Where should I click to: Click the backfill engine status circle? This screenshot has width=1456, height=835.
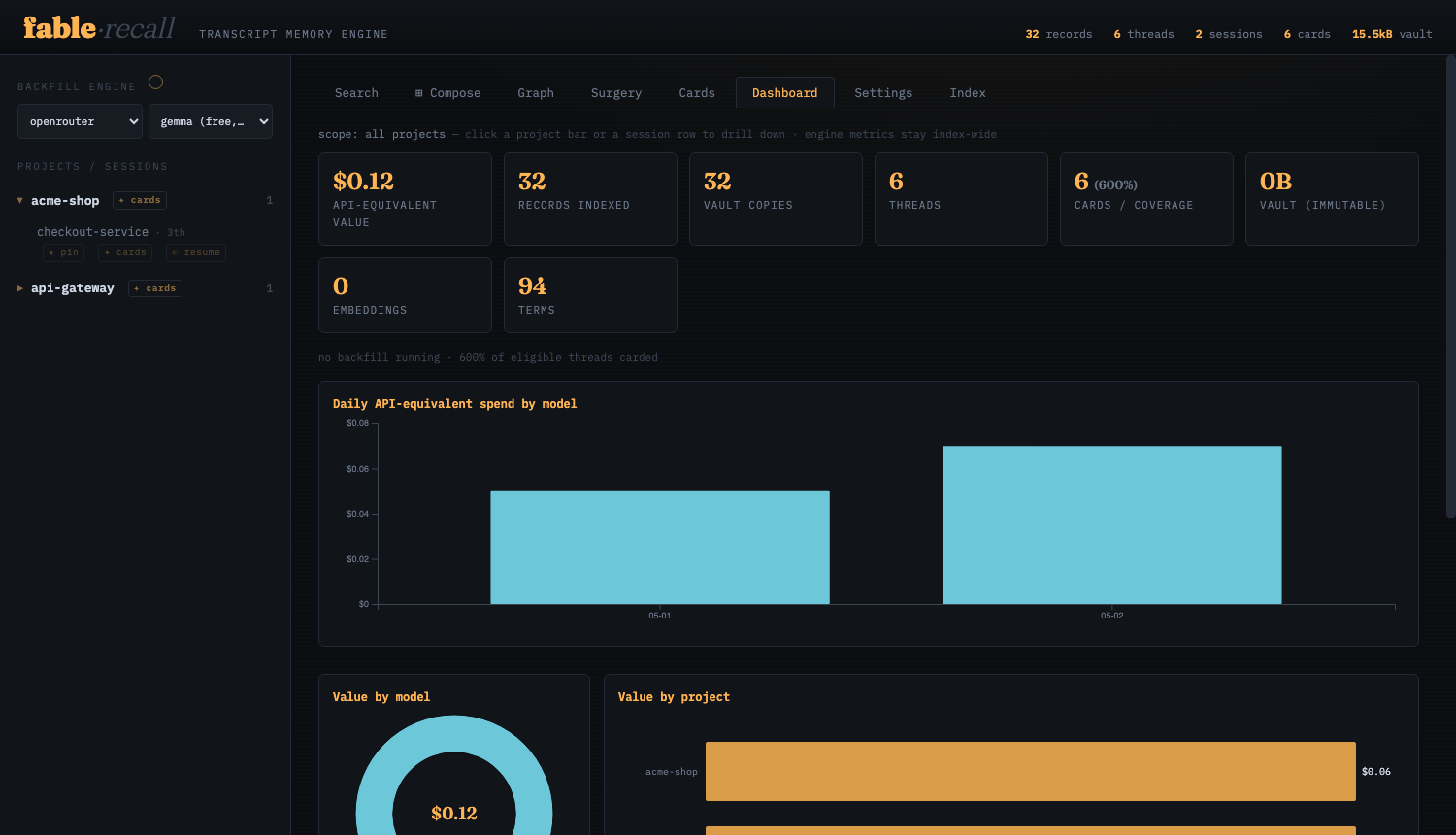pos(155,83)
